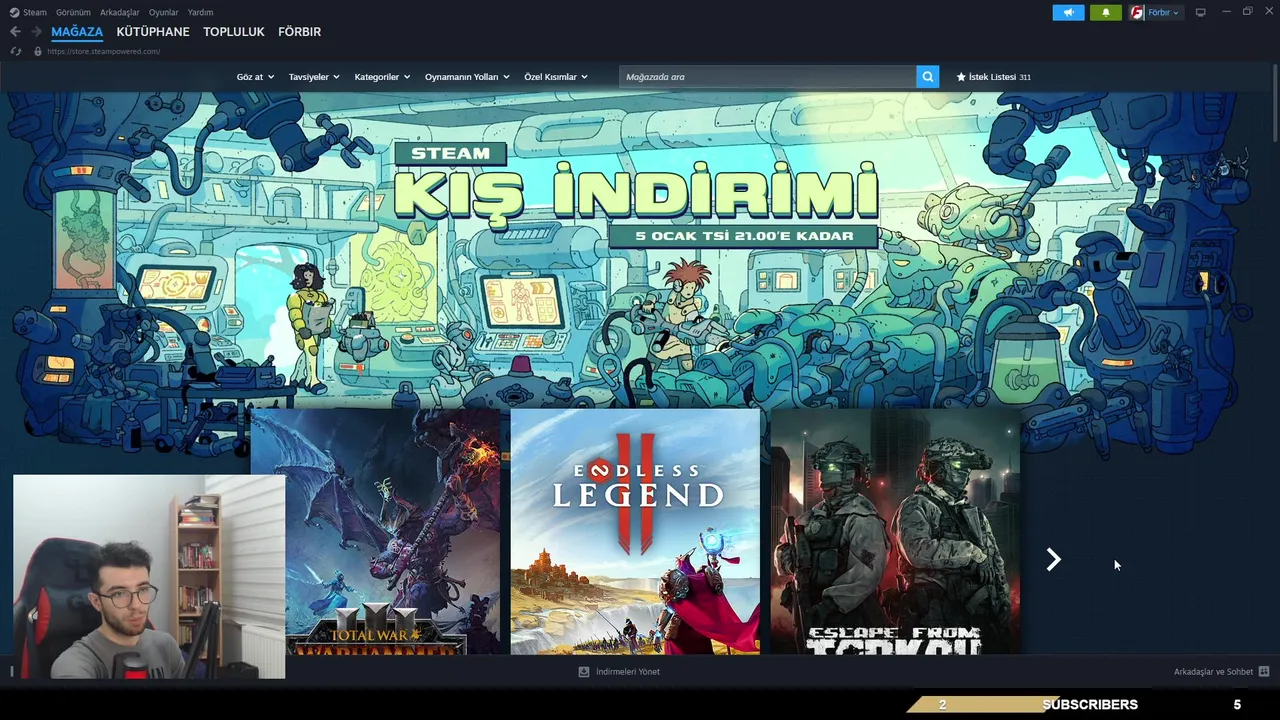Screen dimensions: 1280x720
Task: Open the Endless Legend 2 game card
Action: 635,531
